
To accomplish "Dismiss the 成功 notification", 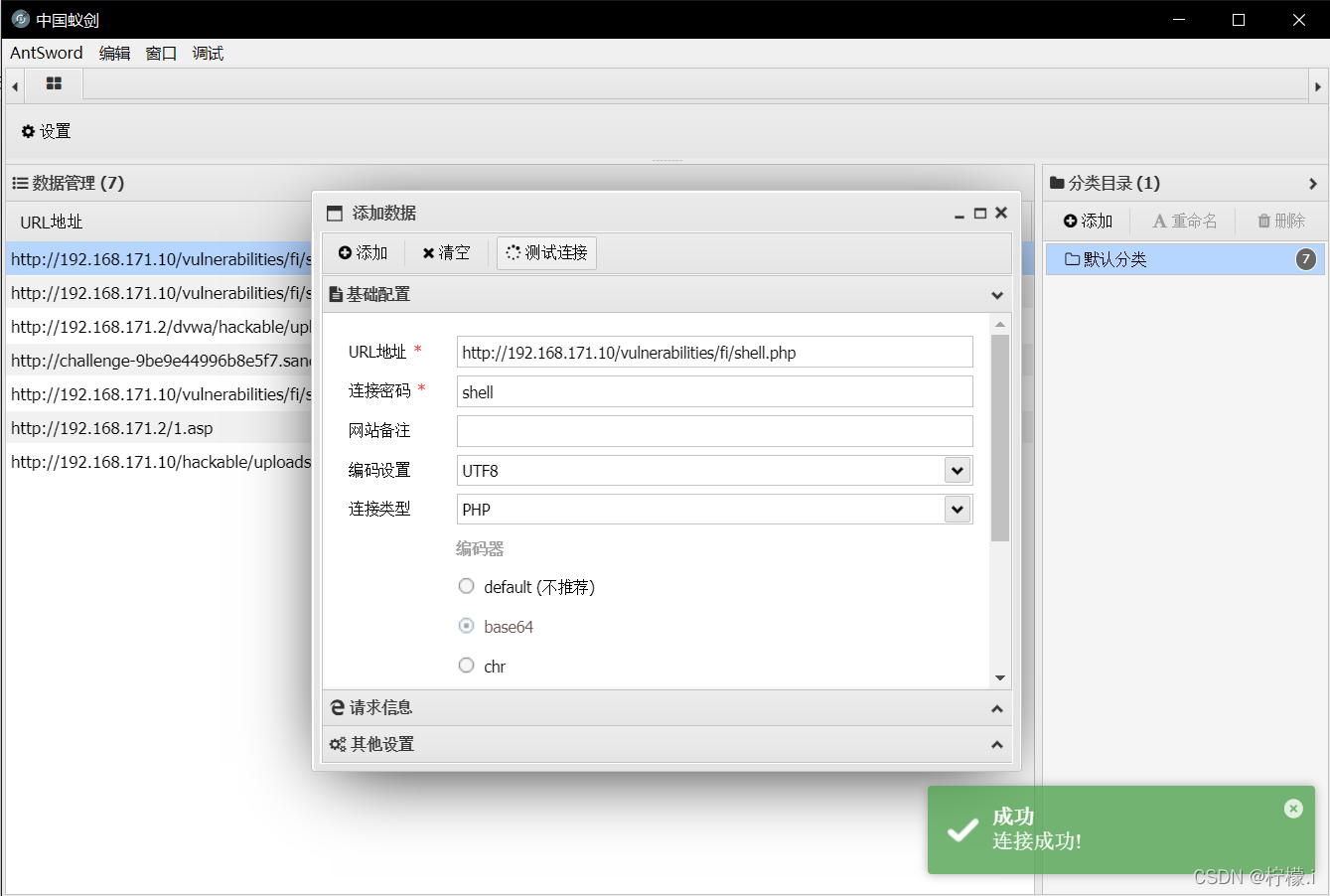I will (x=1293, y=809).
